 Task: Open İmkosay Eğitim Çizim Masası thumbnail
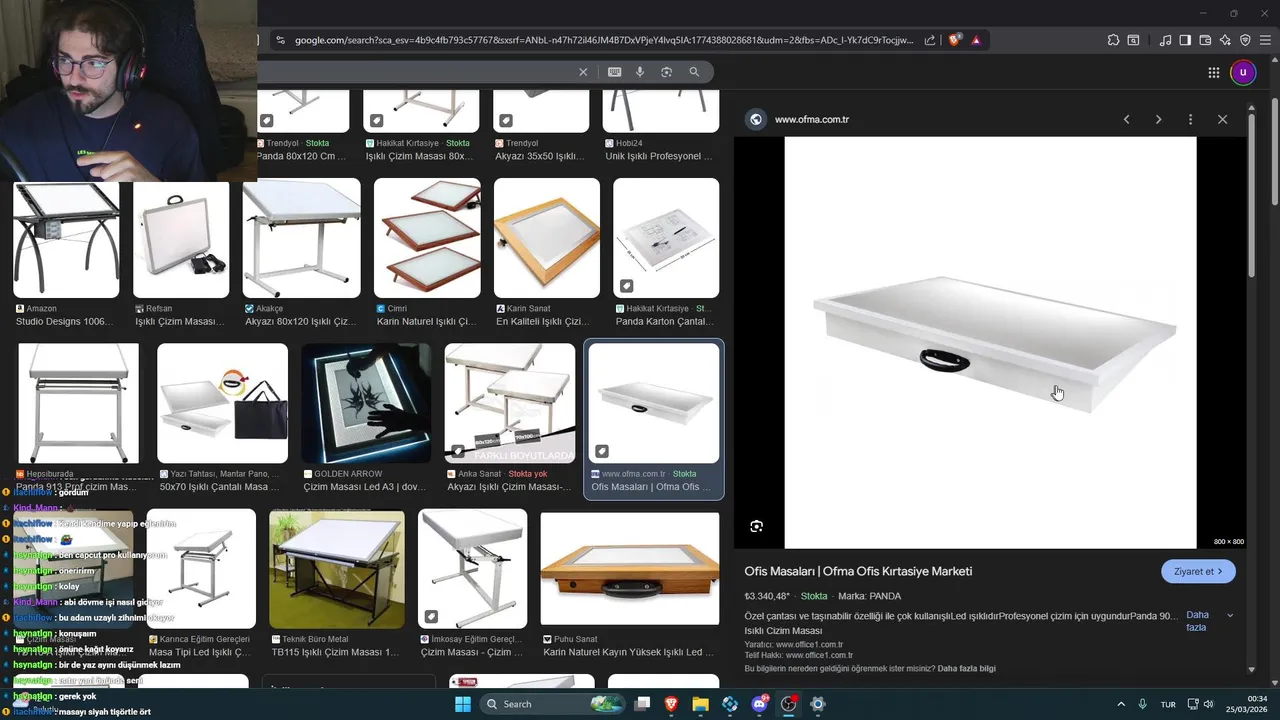[x=472, y=569]
